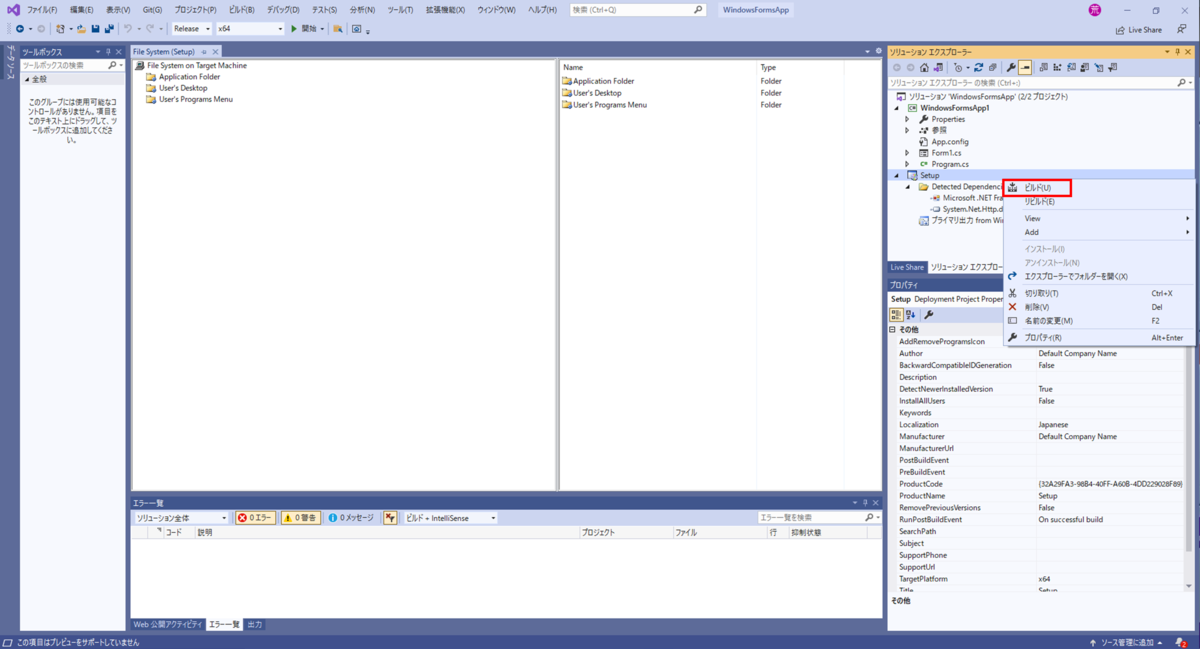Click Solution Explorer Home icon
The image size is (1200, 649).
tap(924, 67)
